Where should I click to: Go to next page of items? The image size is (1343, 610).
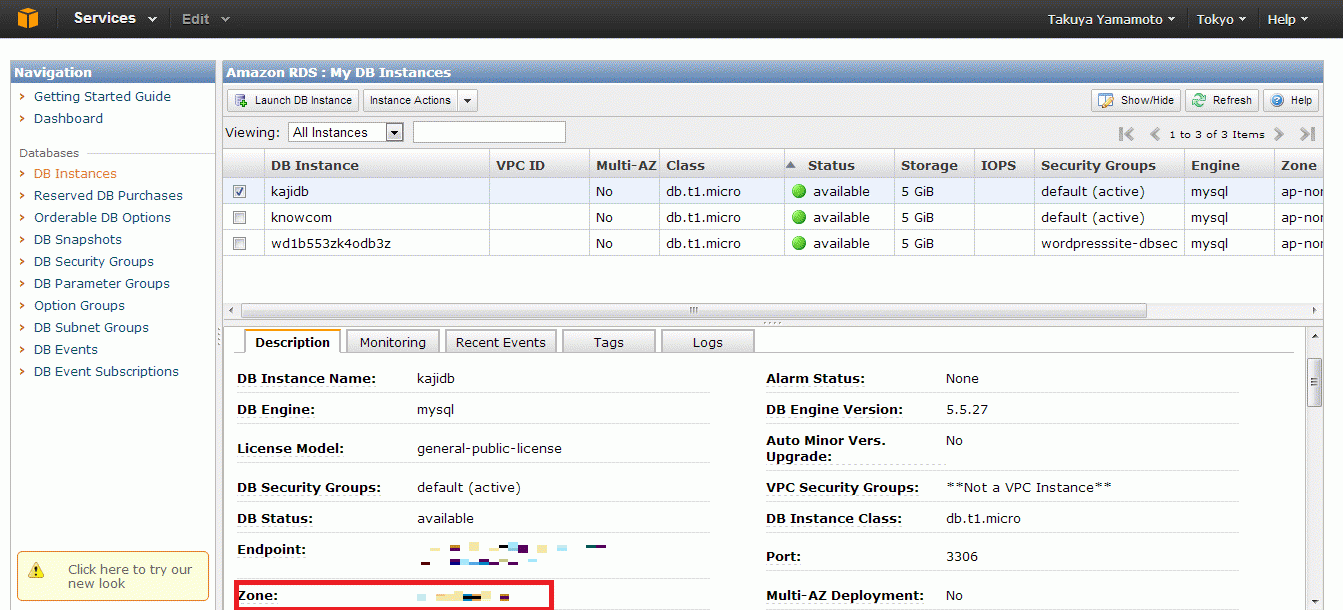[1278, 134]
